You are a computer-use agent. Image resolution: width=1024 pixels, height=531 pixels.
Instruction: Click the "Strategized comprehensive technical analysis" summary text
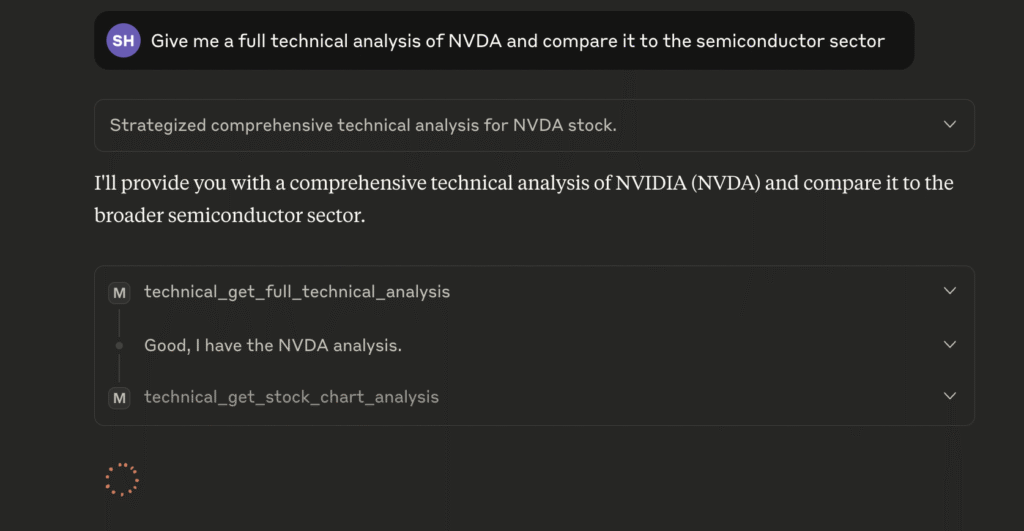pyautogui.click(x=363, y=125)
